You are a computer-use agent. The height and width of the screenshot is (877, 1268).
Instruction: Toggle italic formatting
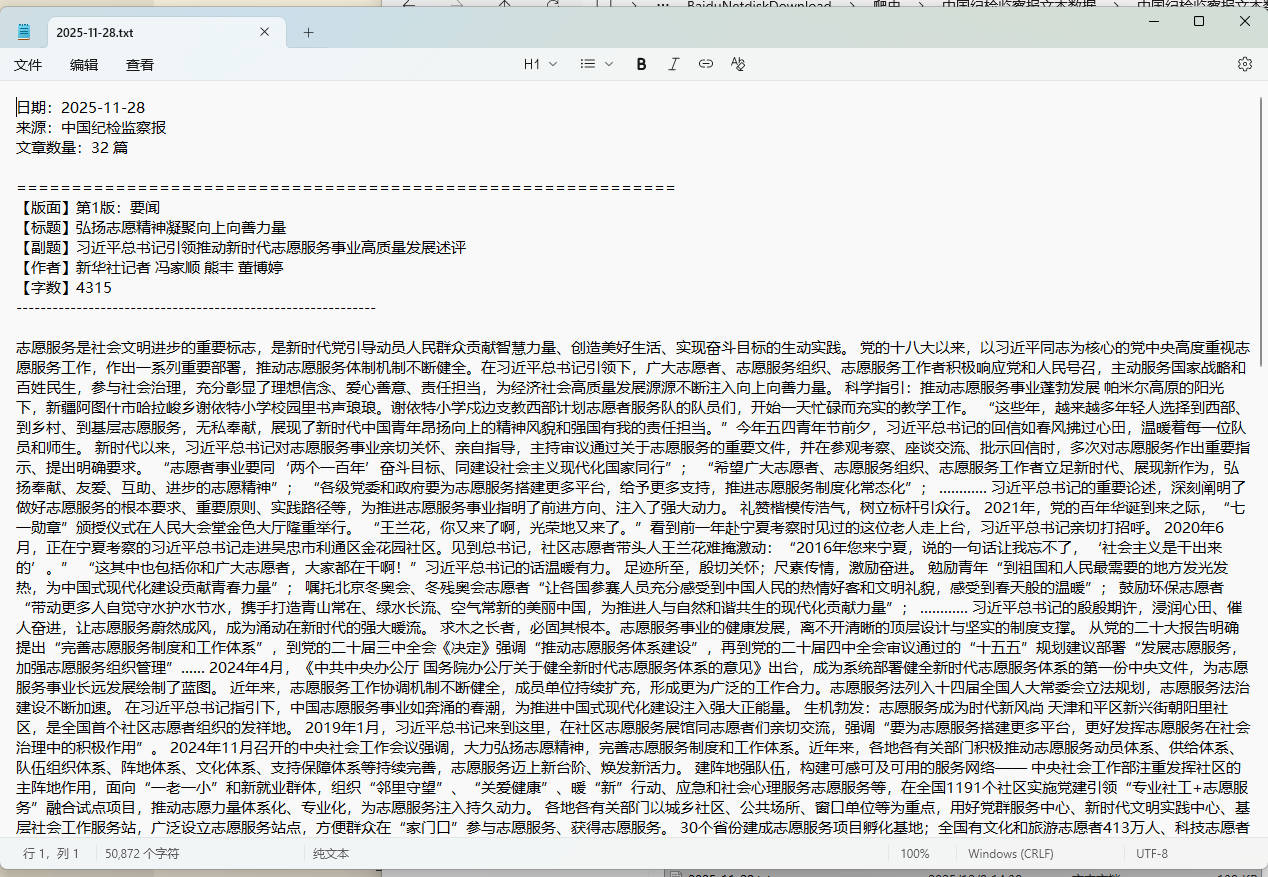click(674, 64)
